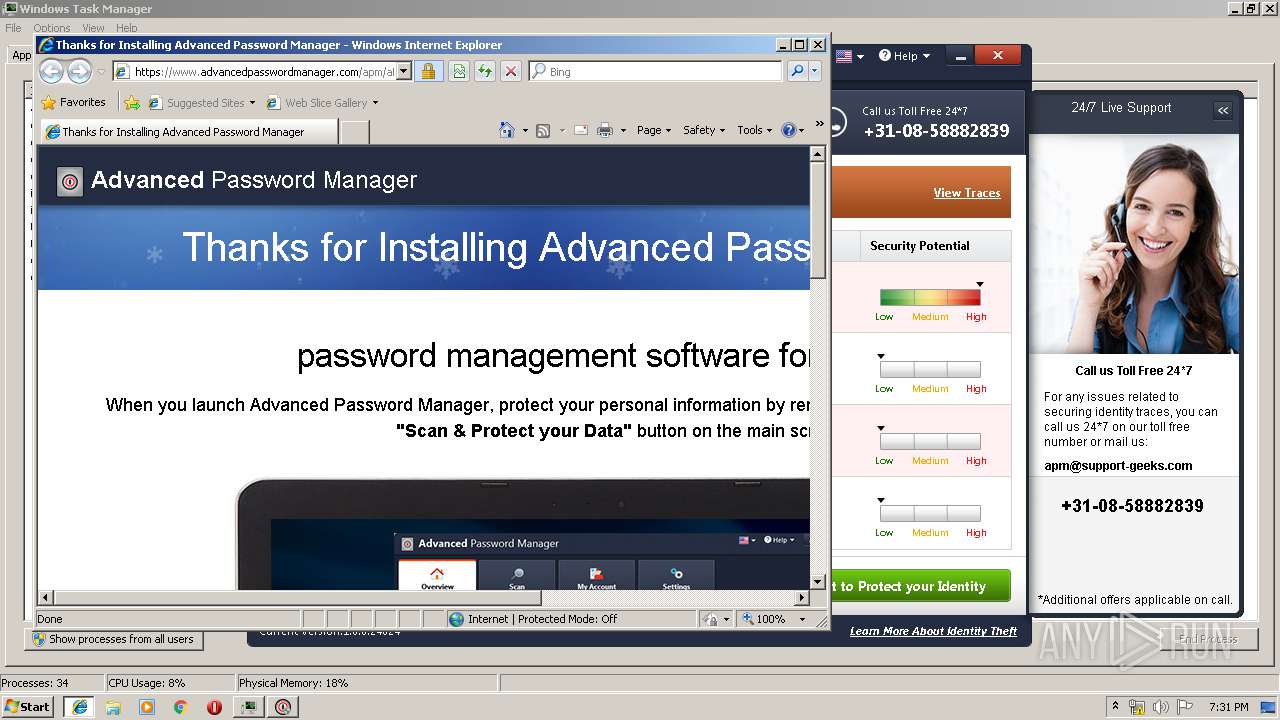Click the apm@support-geeks.com email address

[x=1118, y=466]
